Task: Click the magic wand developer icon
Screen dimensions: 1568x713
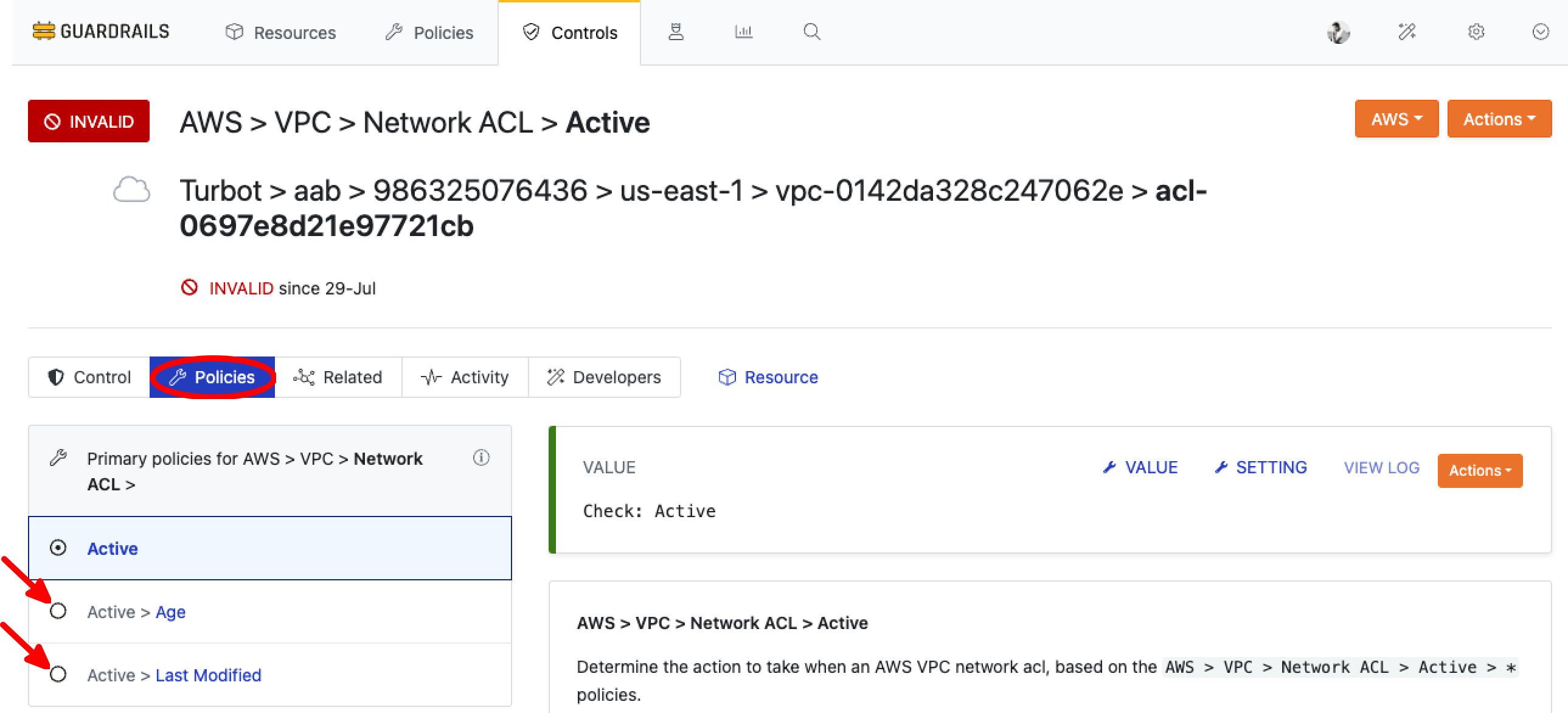Action: (x=1407, y=32)
